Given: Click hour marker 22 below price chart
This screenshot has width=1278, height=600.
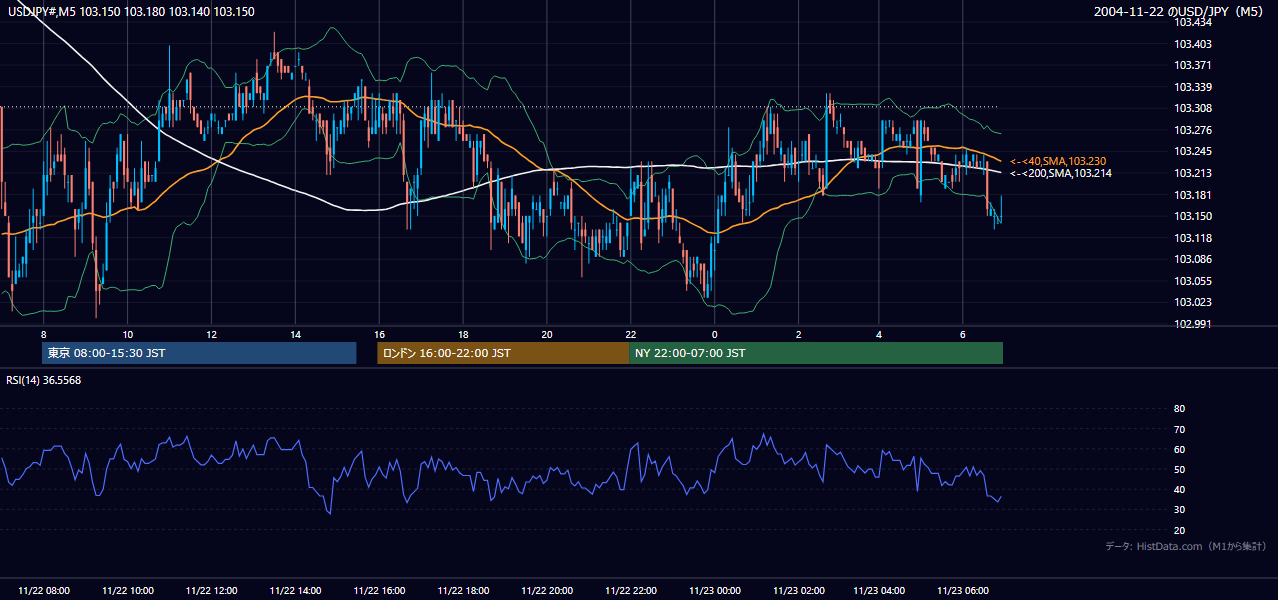Looking at the screenshot, I should tap(631, 334).
